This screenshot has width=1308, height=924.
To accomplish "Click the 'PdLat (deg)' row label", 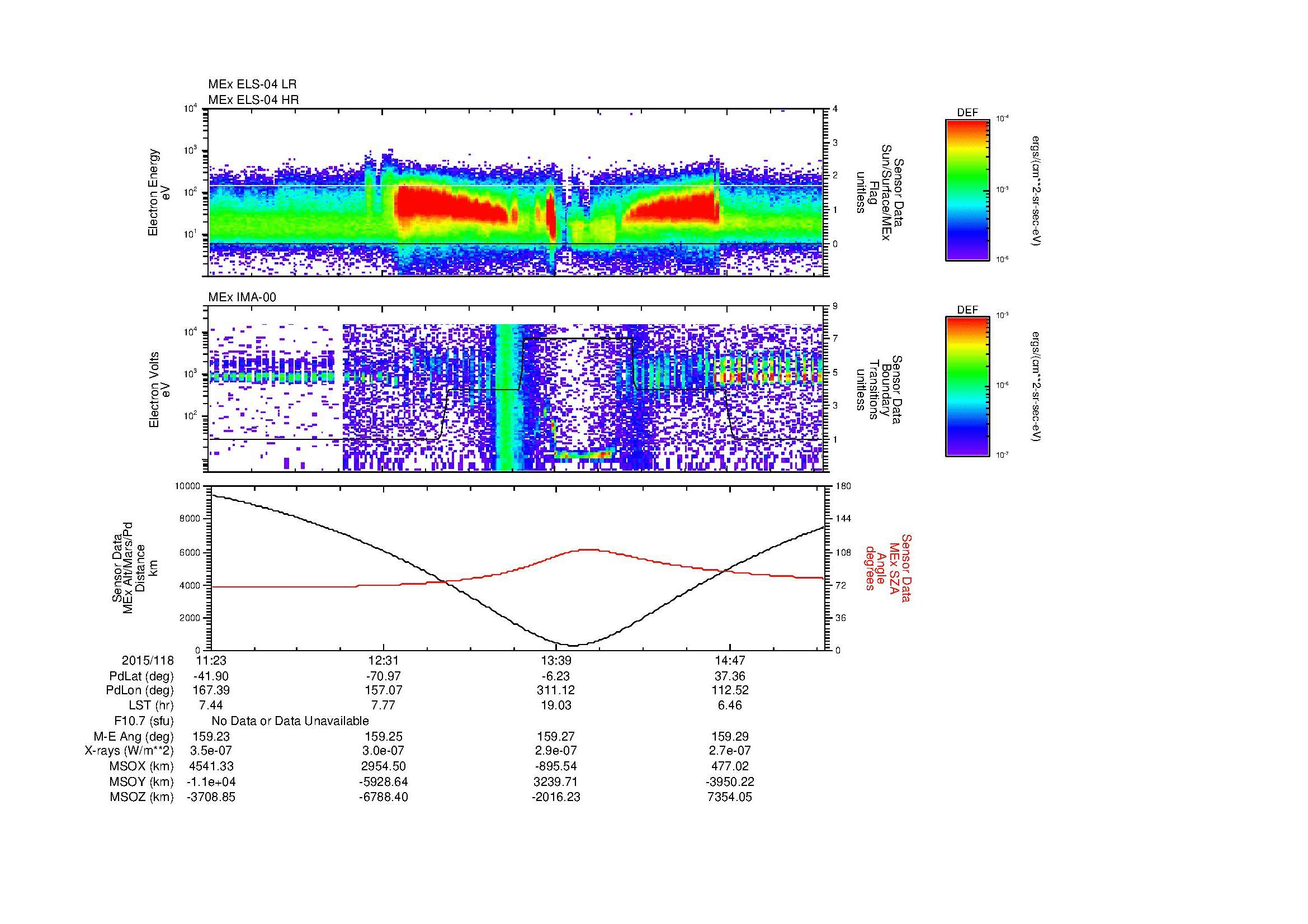I will [x=141, y=676].
